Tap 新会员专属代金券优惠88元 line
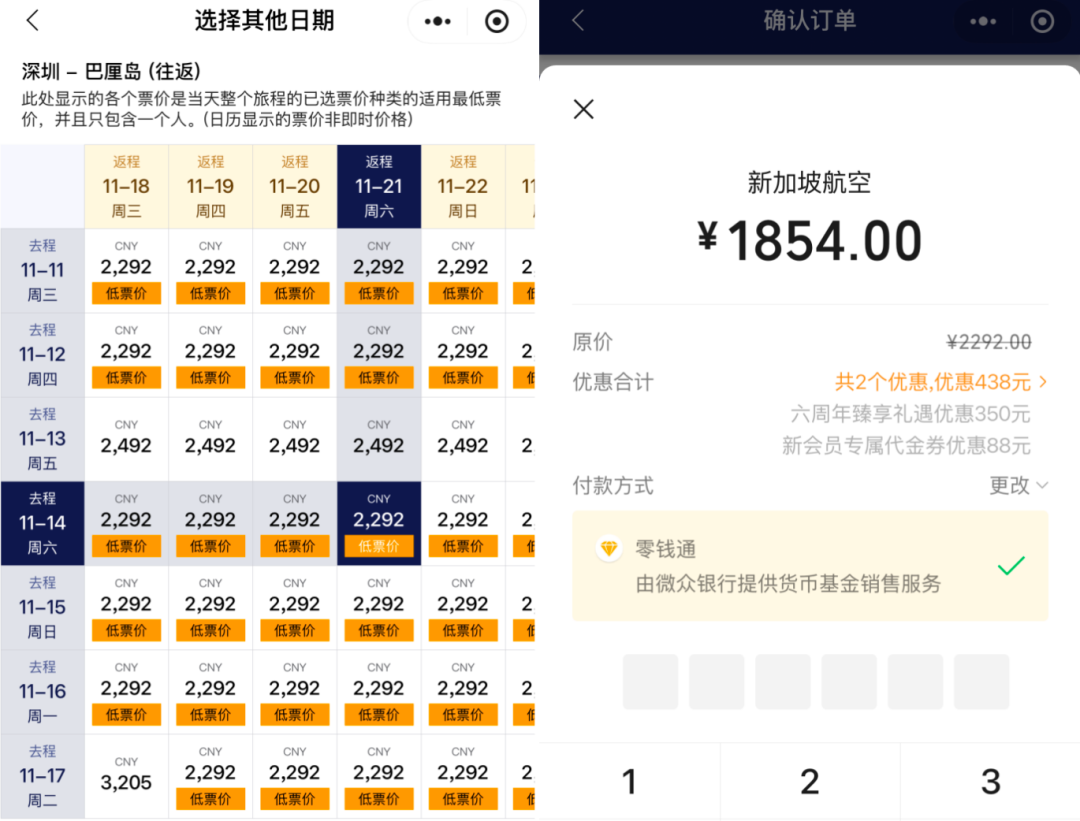The width and height of the screenshot is (1080, 821). [x=906, y=446]
